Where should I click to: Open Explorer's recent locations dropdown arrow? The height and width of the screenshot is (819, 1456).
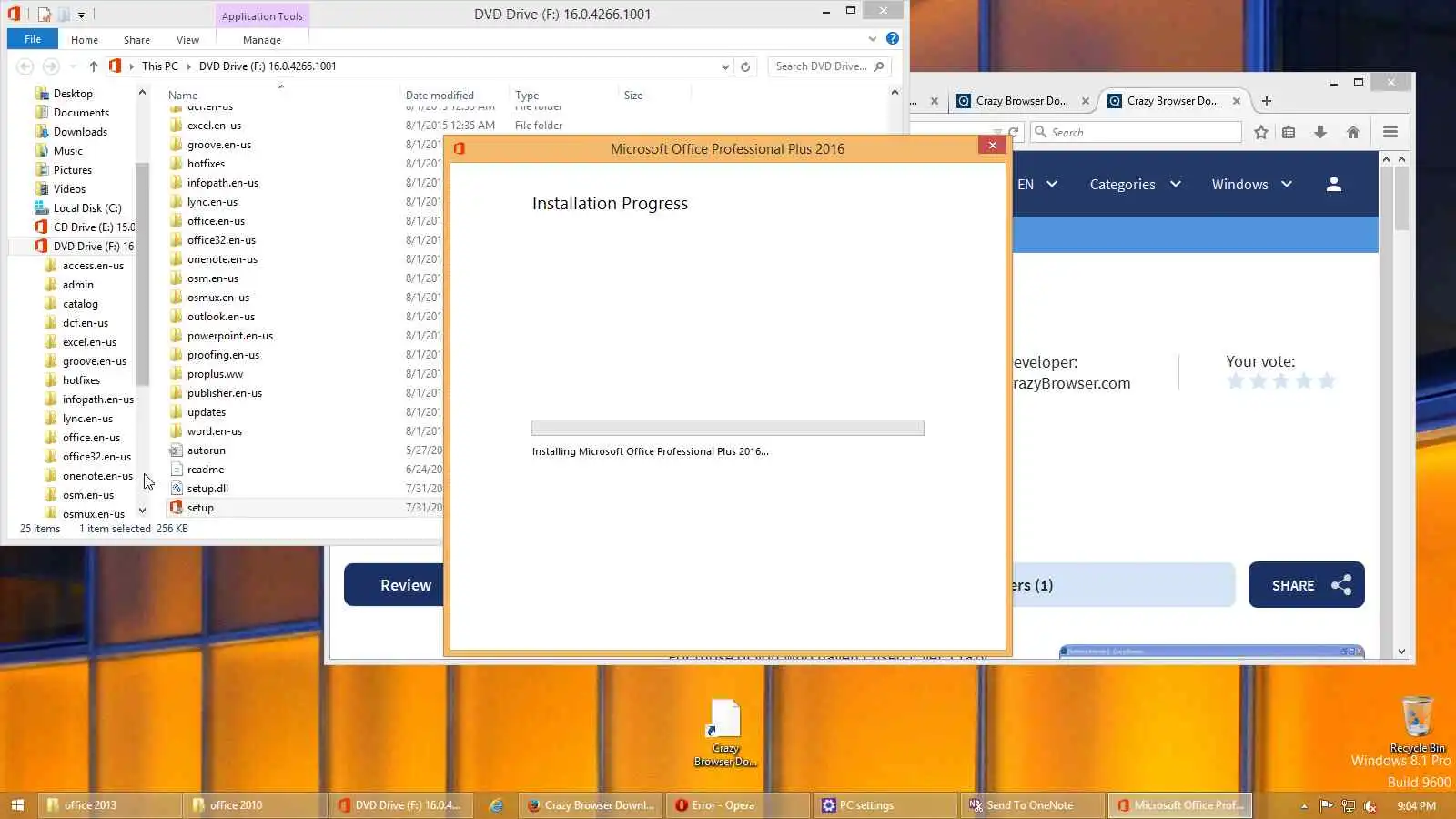[73, 66]
